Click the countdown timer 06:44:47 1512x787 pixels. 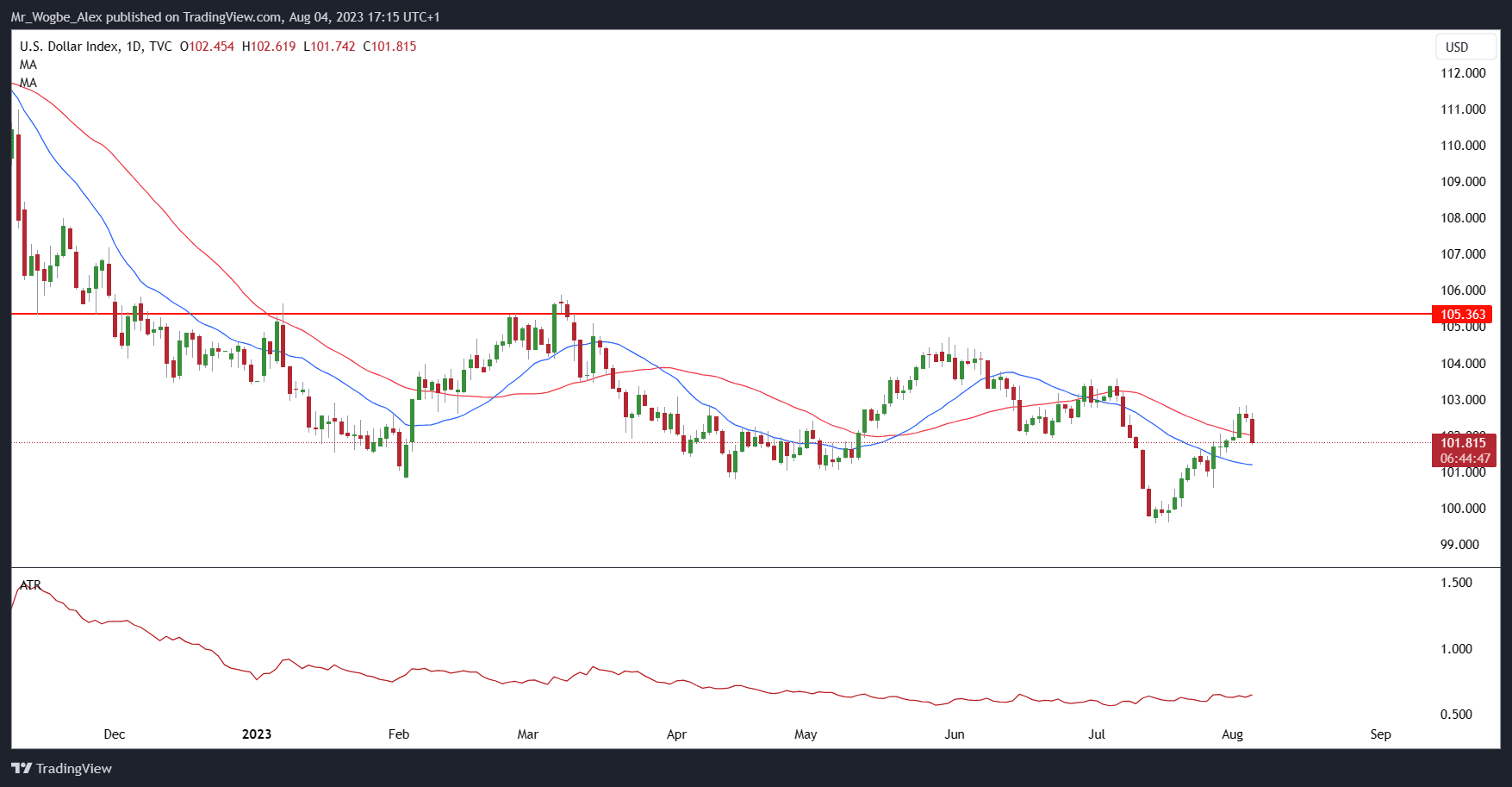point(1465,459)
